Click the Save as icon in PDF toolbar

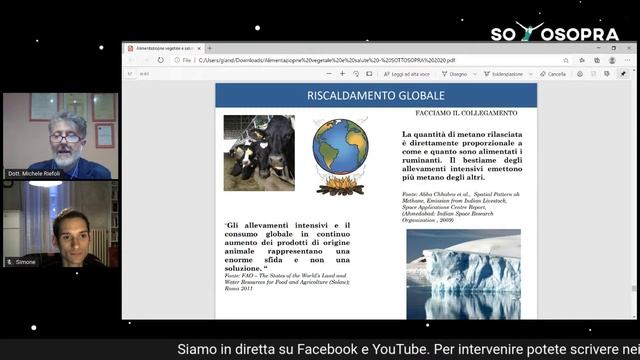pyautogui.click(x=607, y=74)
